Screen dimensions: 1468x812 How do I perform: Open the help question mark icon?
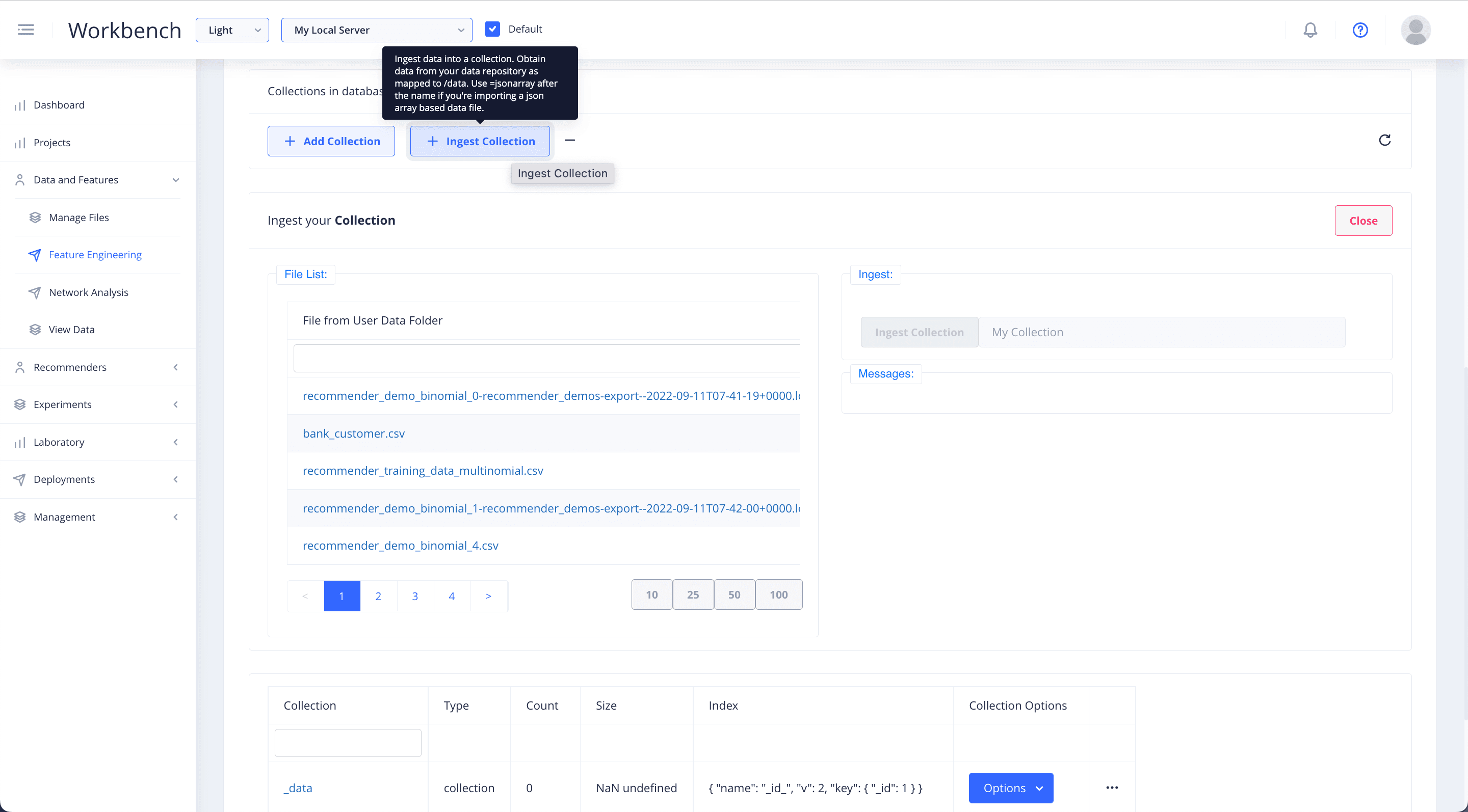coord(1360,30)
